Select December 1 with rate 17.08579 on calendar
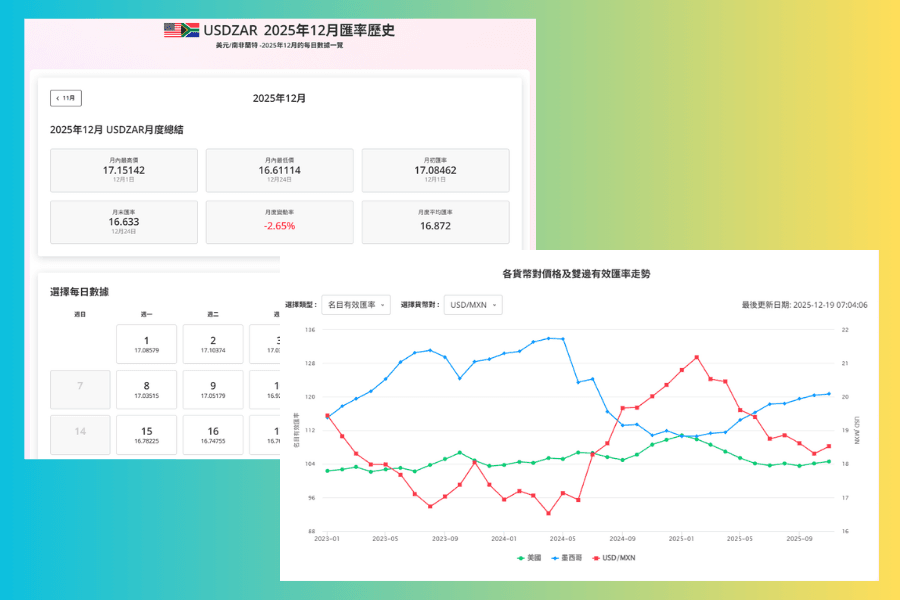Image resolution: width=900 pixels, height=600 pixels. click(147, 343)
